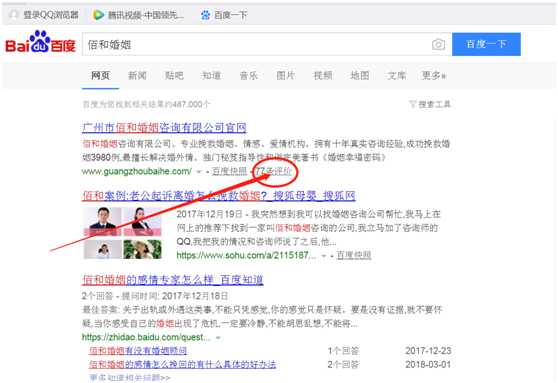The height and width of the screenshot is (383, 558).
Task: Switch to the 新闻 tab
Action: (137, 75)
